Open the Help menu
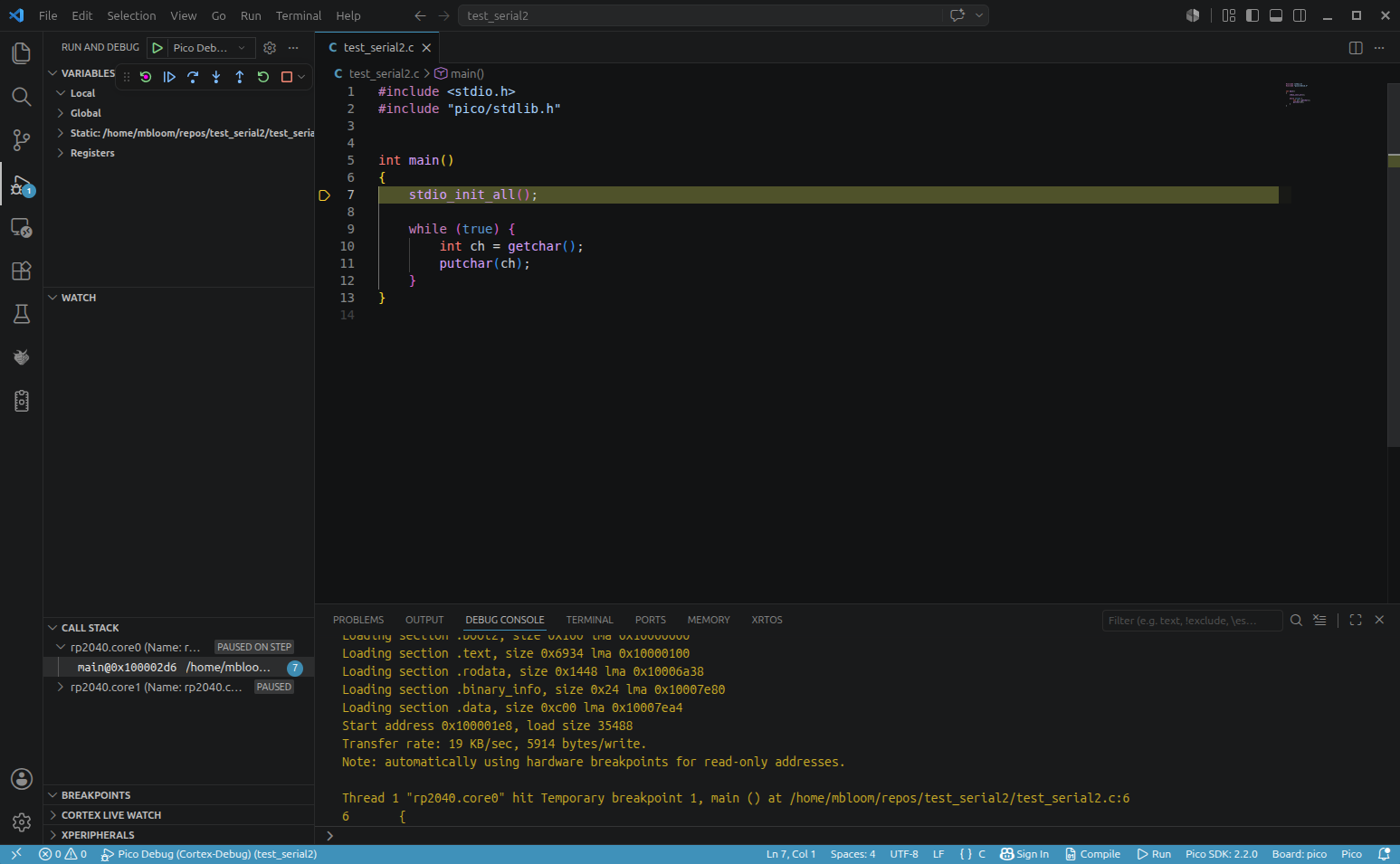The width and height of the screenshot is (1400, 864). click(x=348, y=15)
